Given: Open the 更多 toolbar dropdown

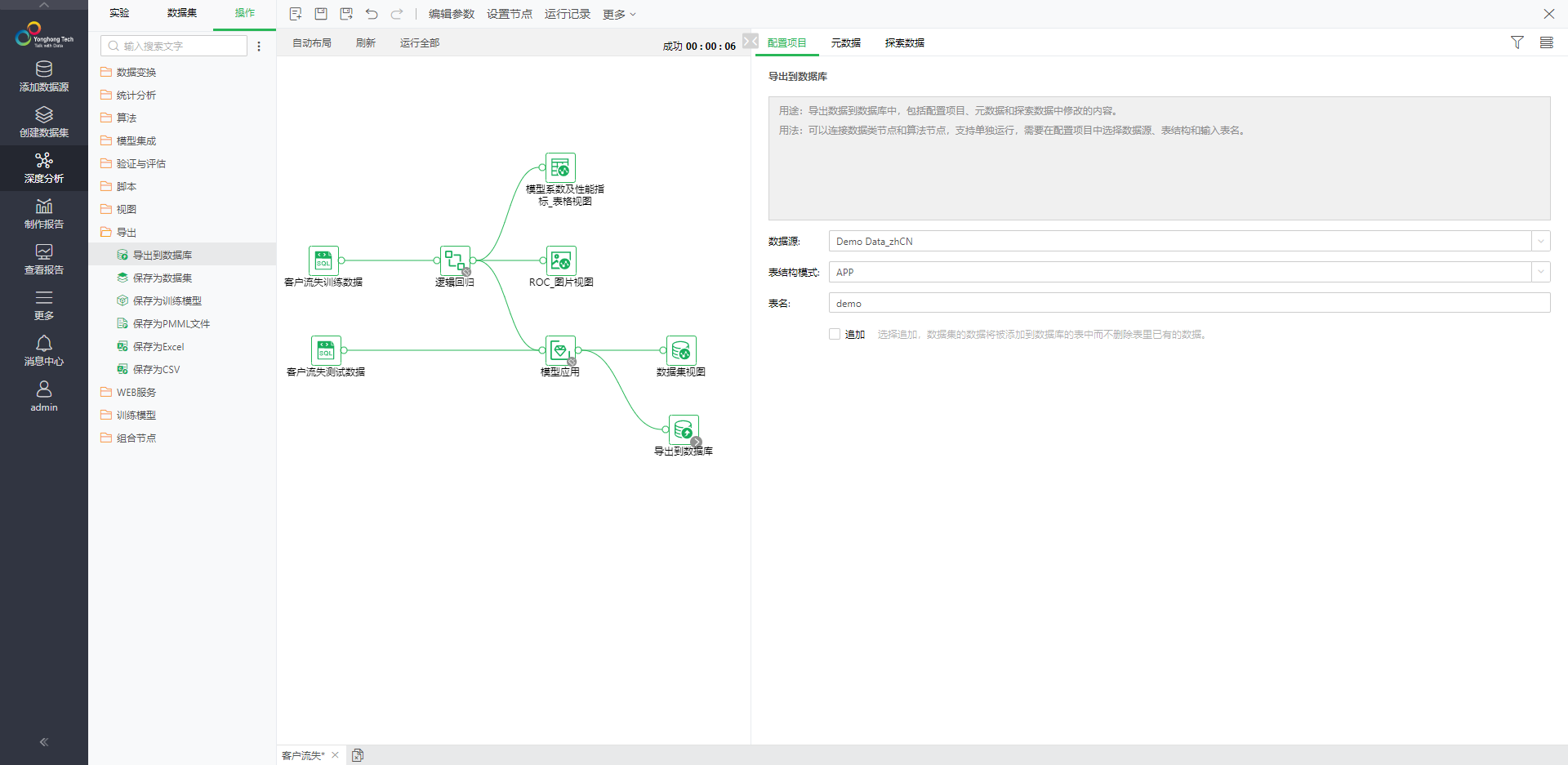Looking at the screenshot, I should click(x=619, y=14).
